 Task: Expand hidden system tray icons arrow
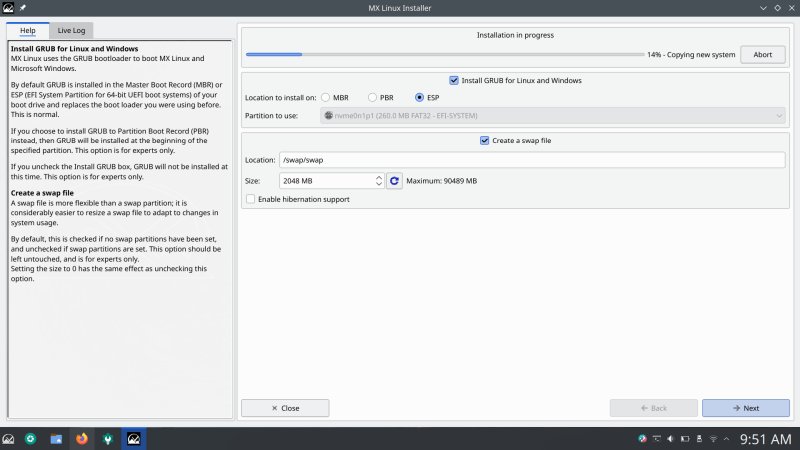click(x=727, y=439)
